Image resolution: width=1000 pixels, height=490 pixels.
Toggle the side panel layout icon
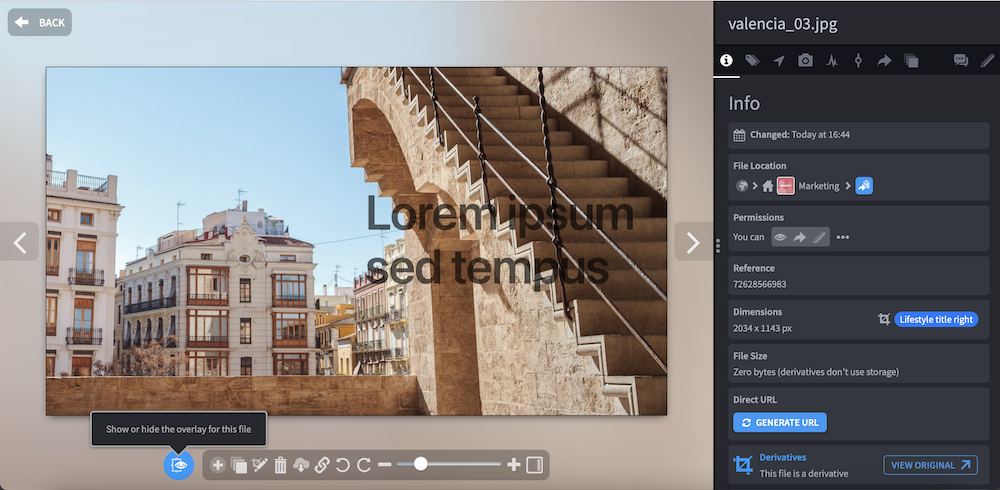[534, 465]
